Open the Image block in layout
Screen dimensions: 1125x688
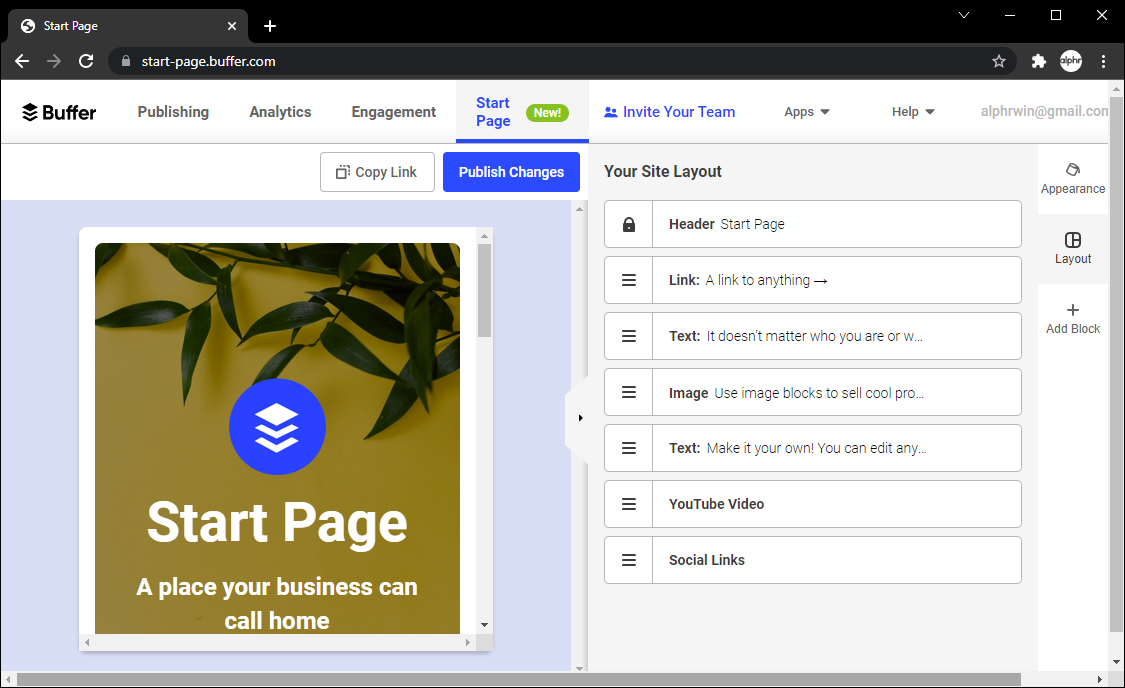(x=813, y=392)
